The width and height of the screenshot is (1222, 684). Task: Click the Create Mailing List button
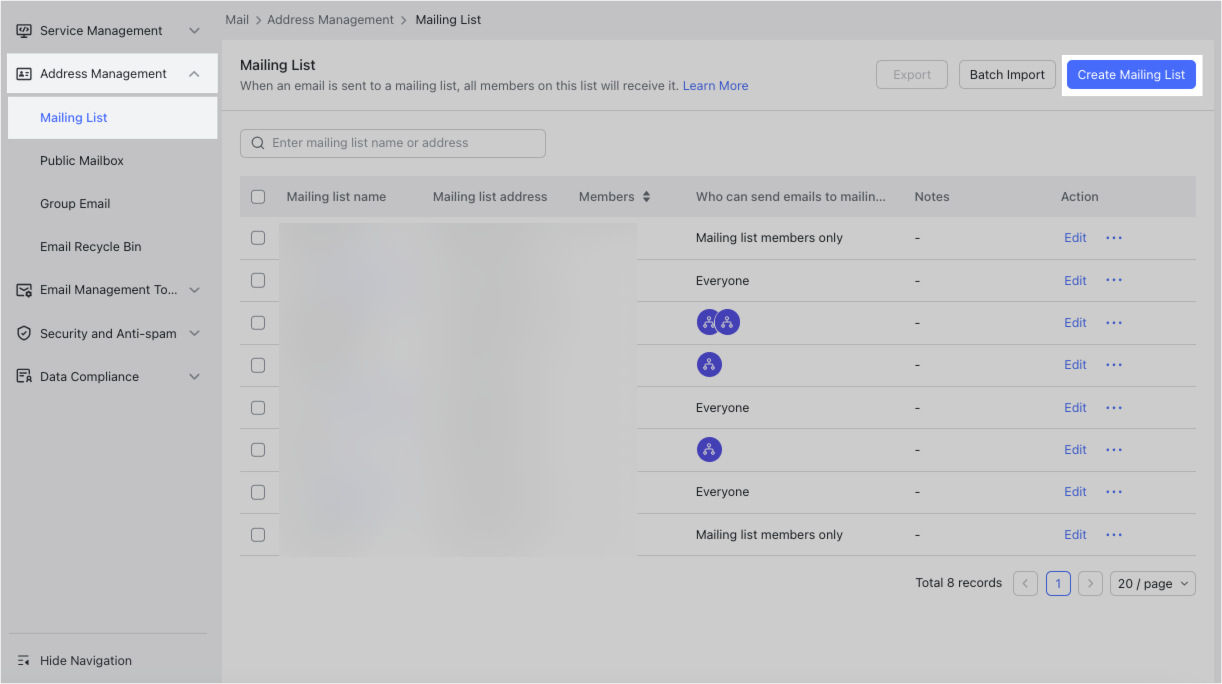[1131, 74]
